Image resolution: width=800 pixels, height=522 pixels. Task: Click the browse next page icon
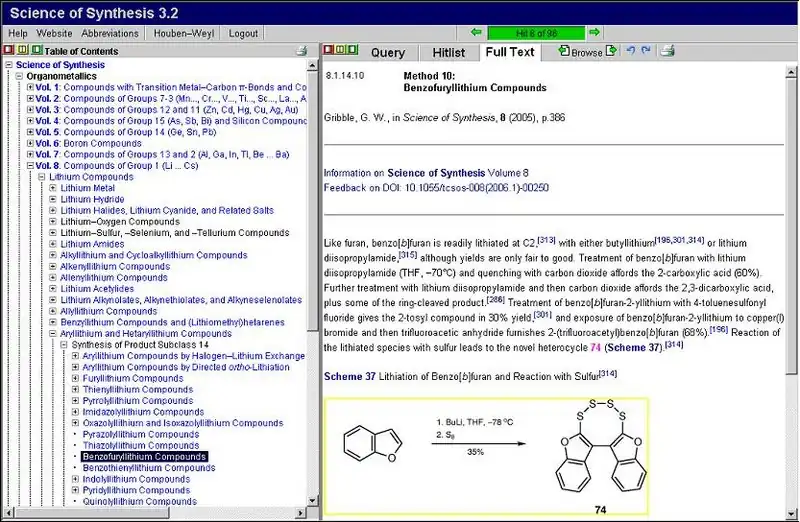point(611,51)
